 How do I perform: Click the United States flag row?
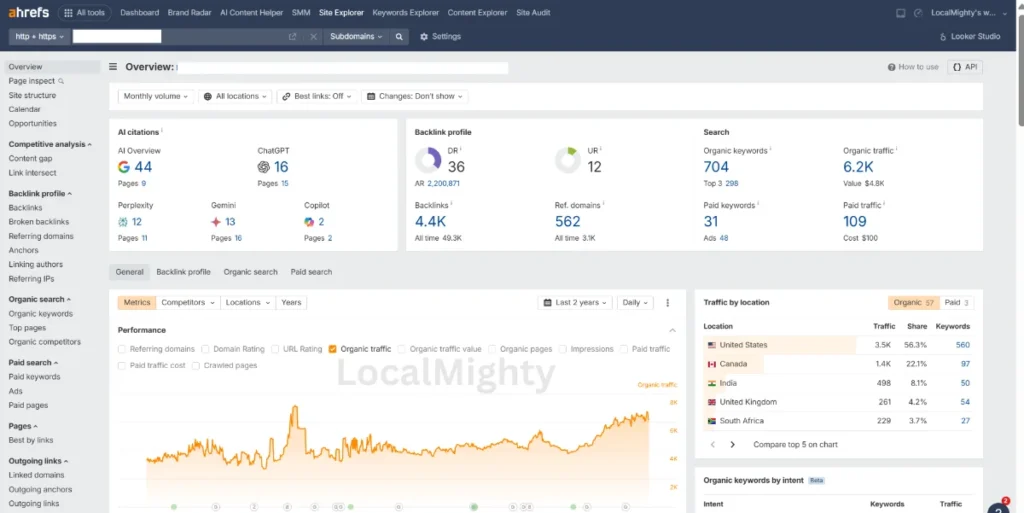(839, 345)
